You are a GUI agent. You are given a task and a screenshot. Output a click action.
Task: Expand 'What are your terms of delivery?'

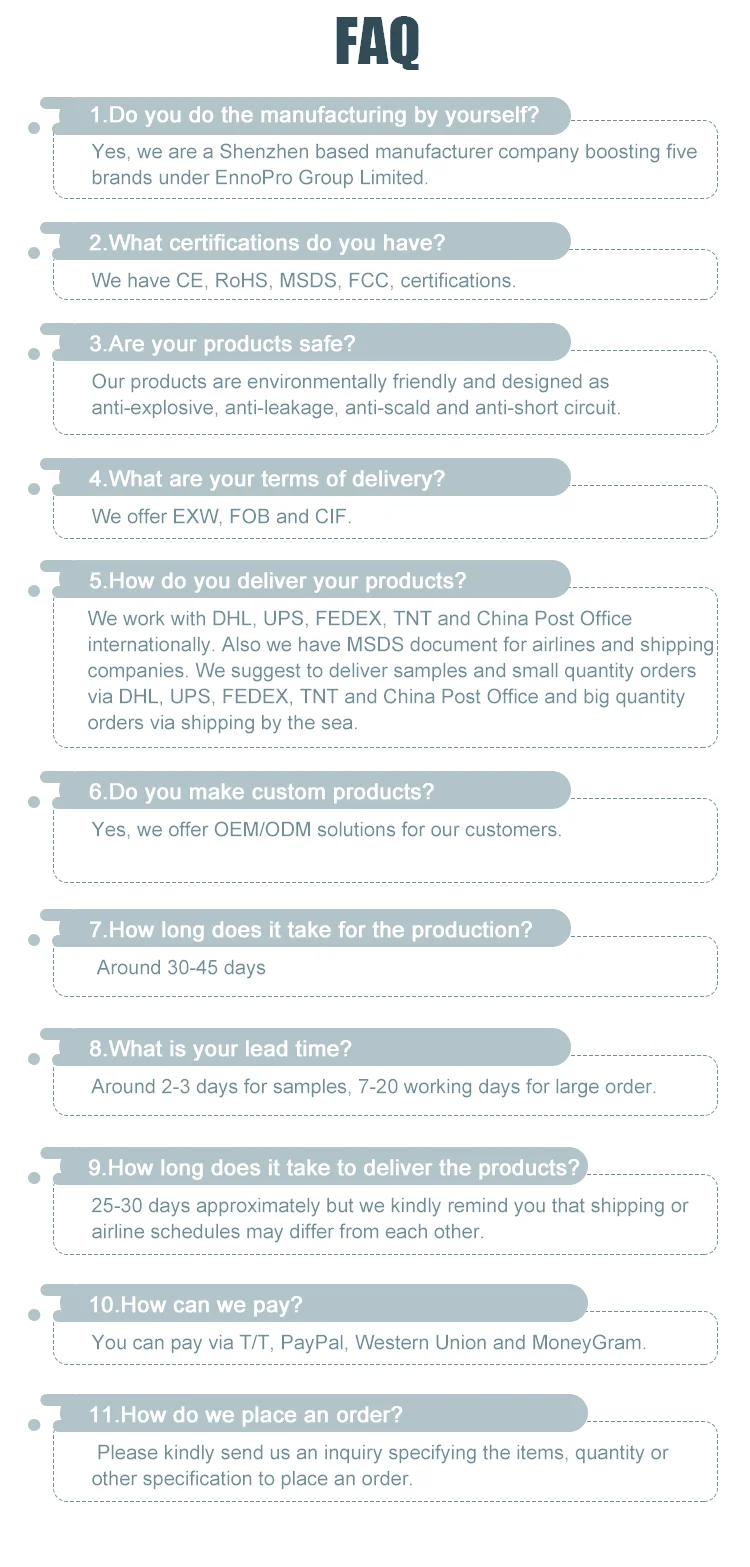click(x=267, y=479)
